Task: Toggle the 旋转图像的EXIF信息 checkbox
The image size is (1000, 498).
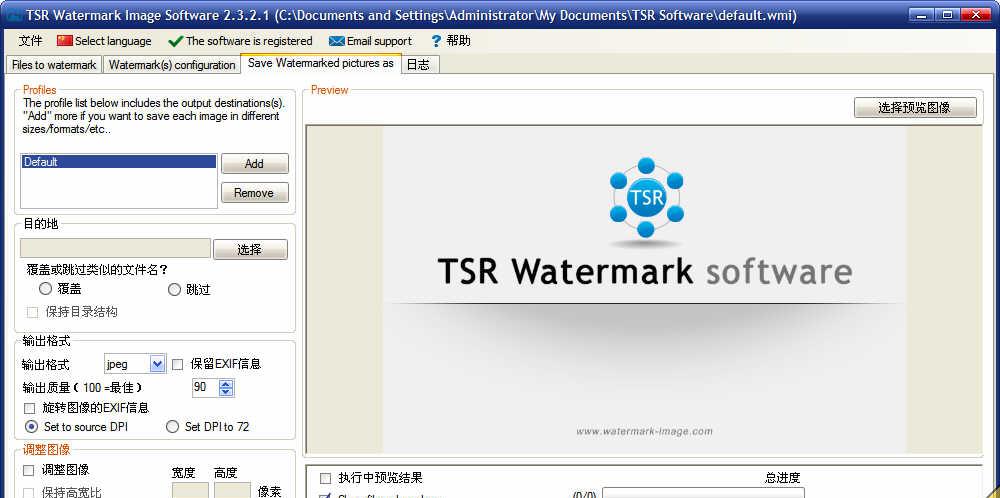Action: [29, 408]
